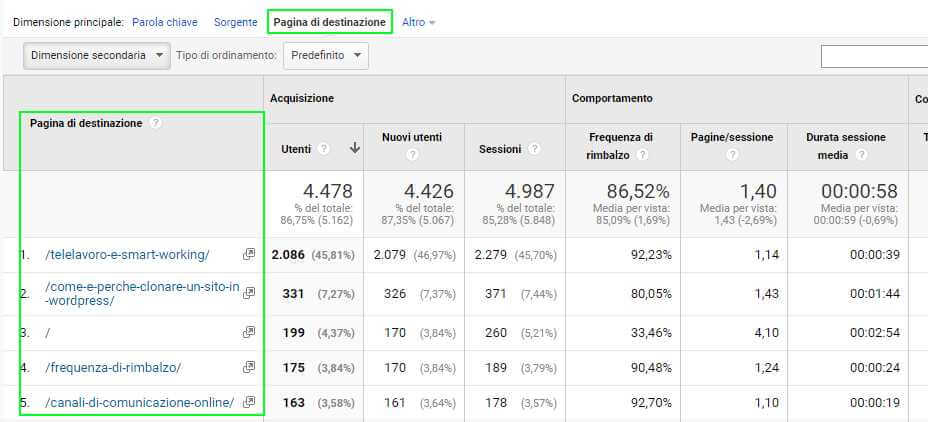The height and width of the screenshot is (422, 928).
Task: Click help icon next to Pagina di destinazione header
Action: click(155, 123)
